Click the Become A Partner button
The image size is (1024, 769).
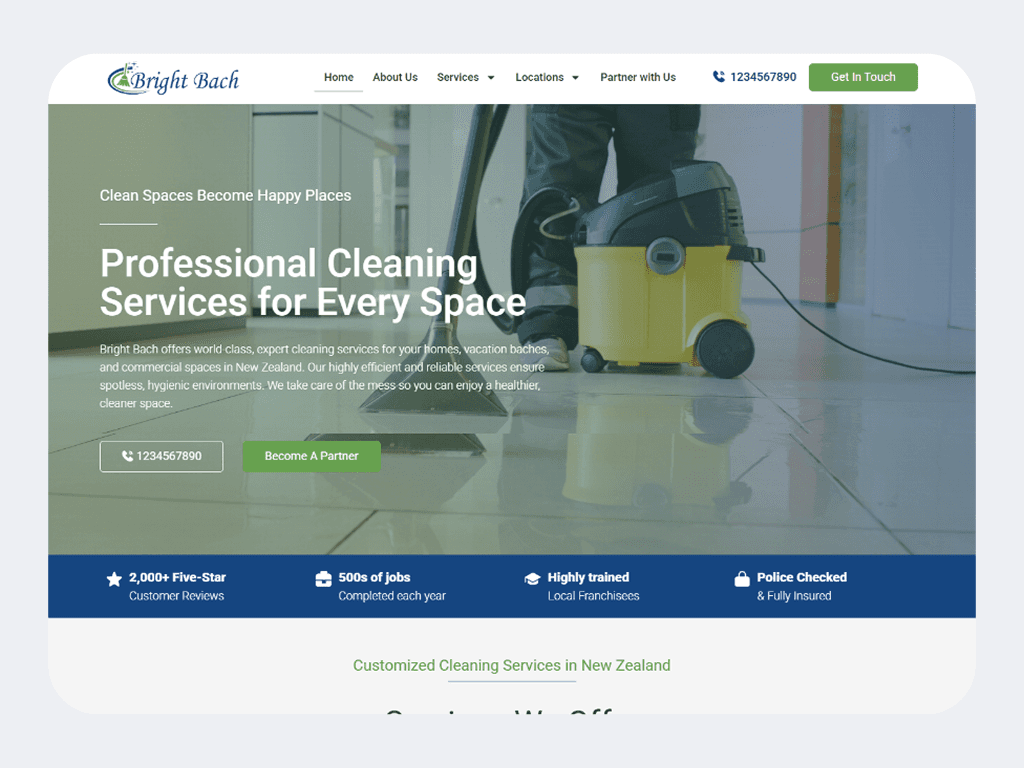click(x=312, y=456)
